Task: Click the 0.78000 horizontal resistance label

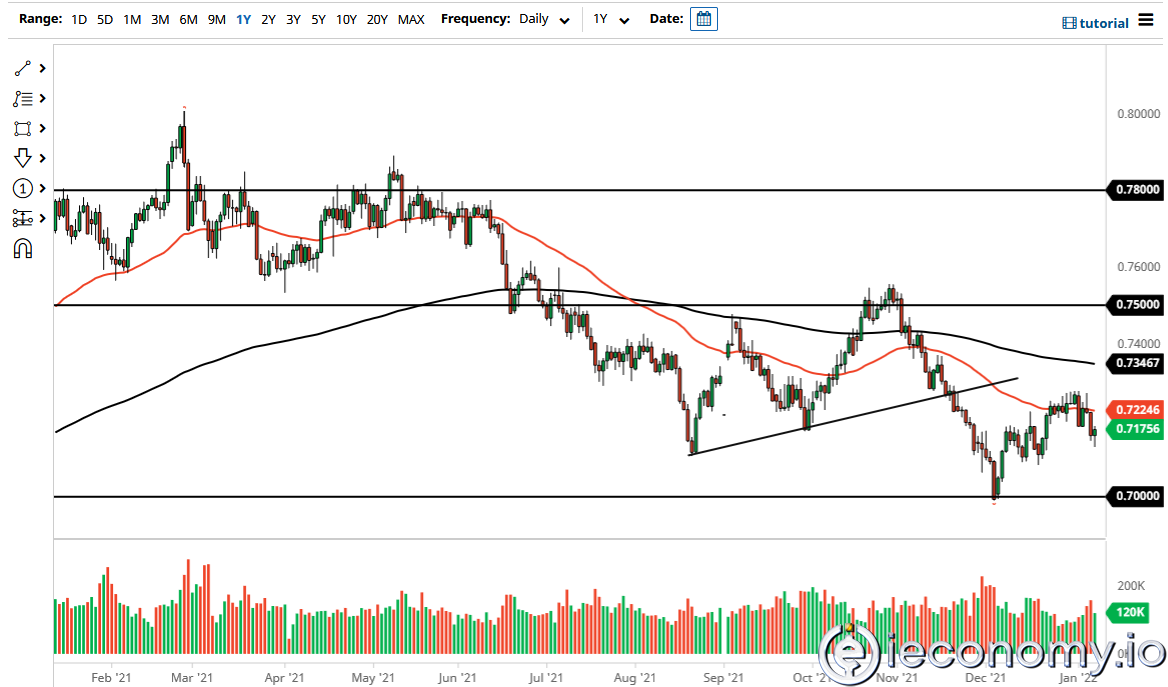Action: [x=1136, y=191]
